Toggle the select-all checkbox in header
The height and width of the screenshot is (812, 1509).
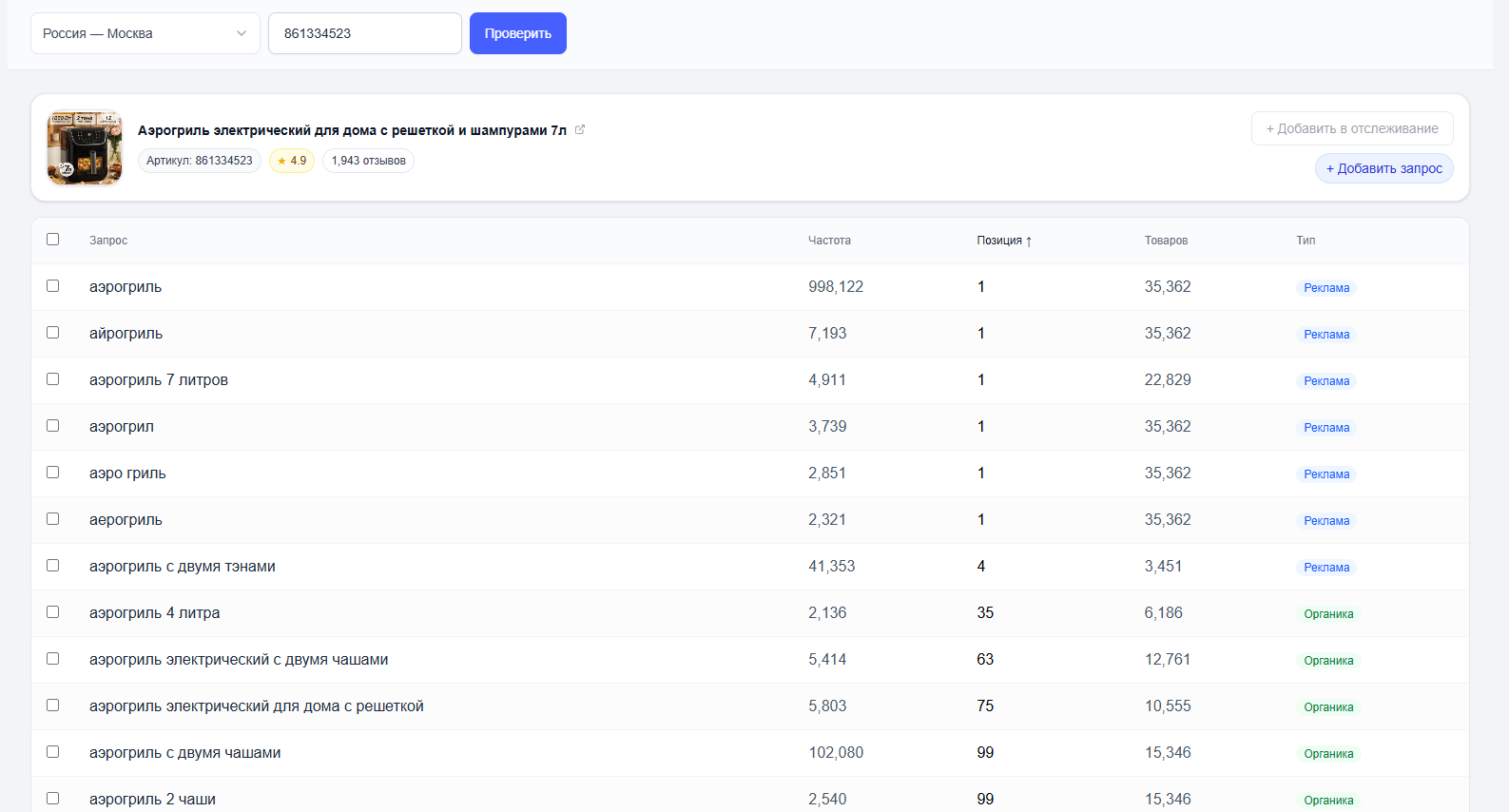tap(53, 240)
